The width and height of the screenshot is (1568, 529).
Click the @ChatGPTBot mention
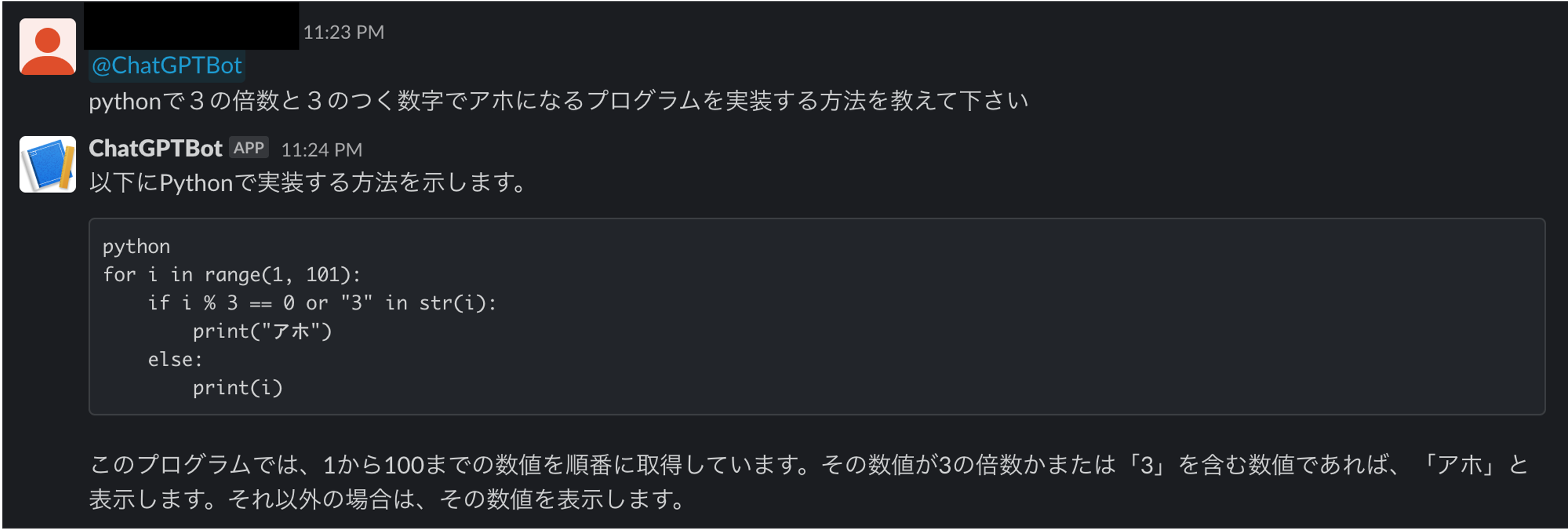pyautogui.click(x=166, y=65)
